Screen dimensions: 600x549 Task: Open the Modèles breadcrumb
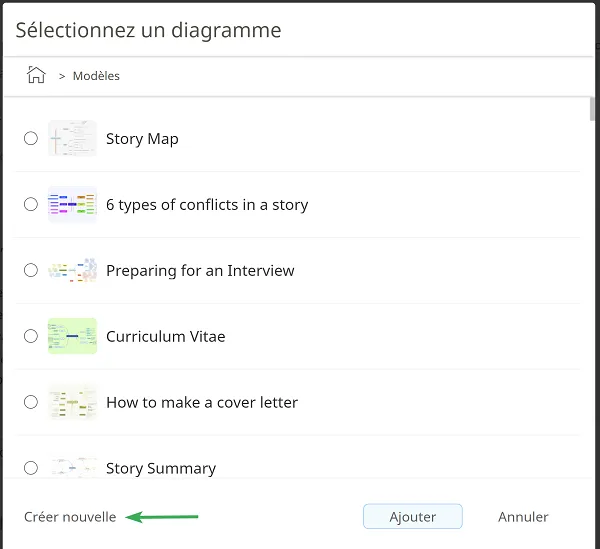[96, 76]
